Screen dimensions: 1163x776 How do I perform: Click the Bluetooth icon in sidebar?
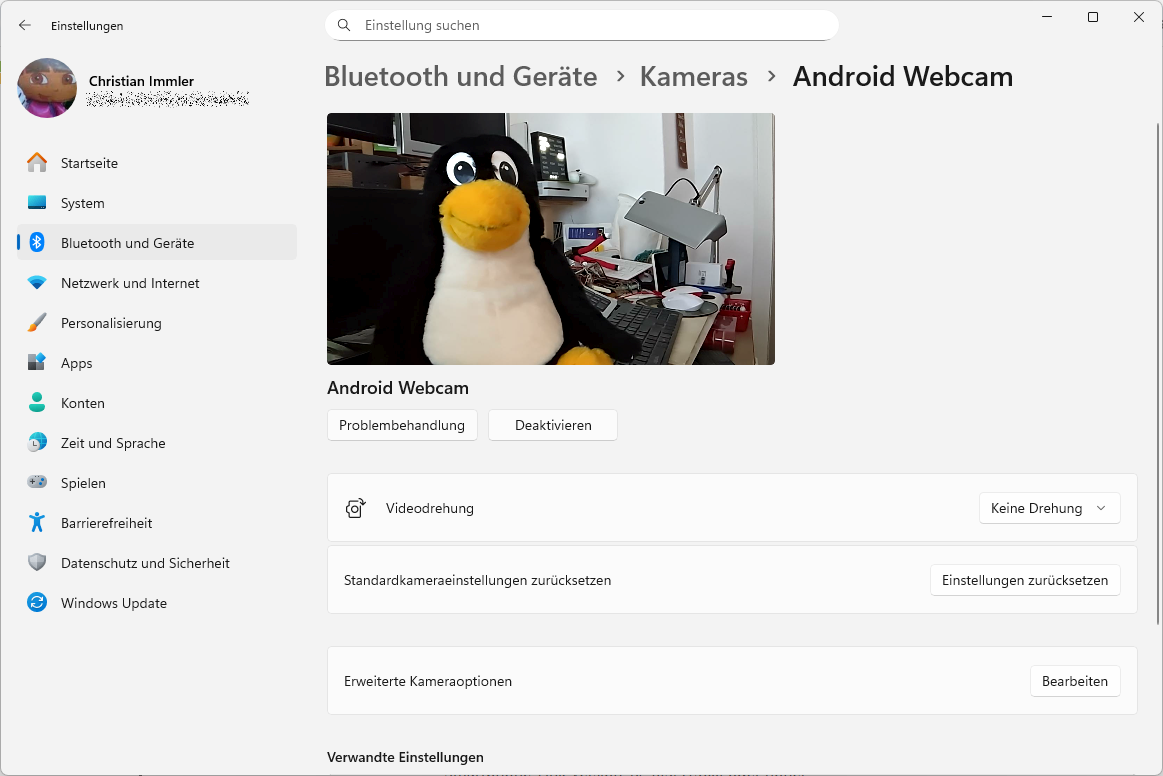coord(37,243)
